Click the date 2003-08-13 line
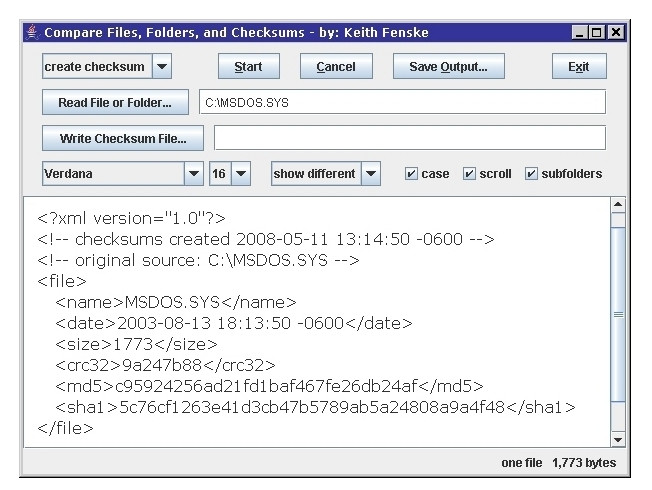Viewport: 652px width, 490px height. 234,323
